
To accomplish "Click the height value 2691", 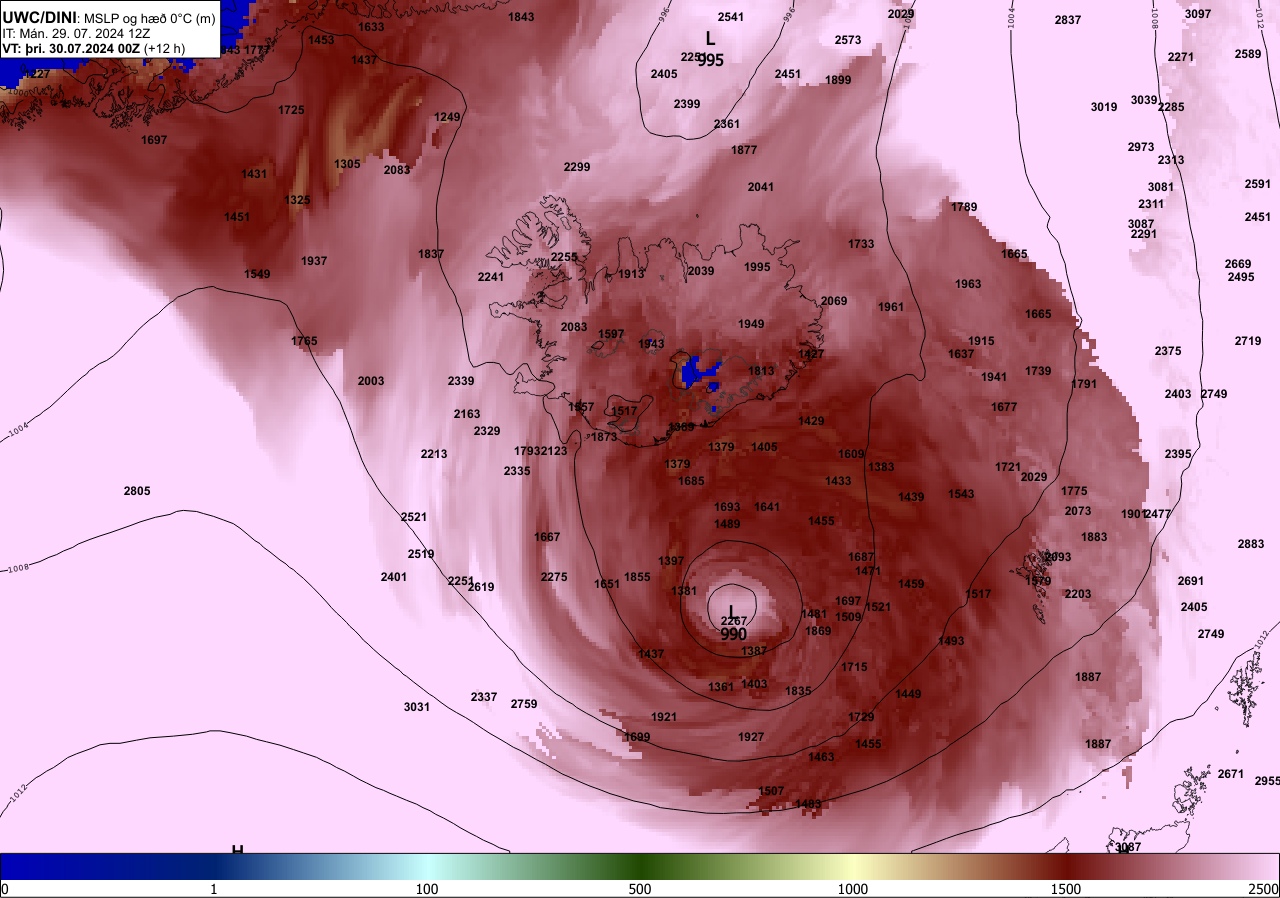I will pyautogui.click(x=1191, y=581).
